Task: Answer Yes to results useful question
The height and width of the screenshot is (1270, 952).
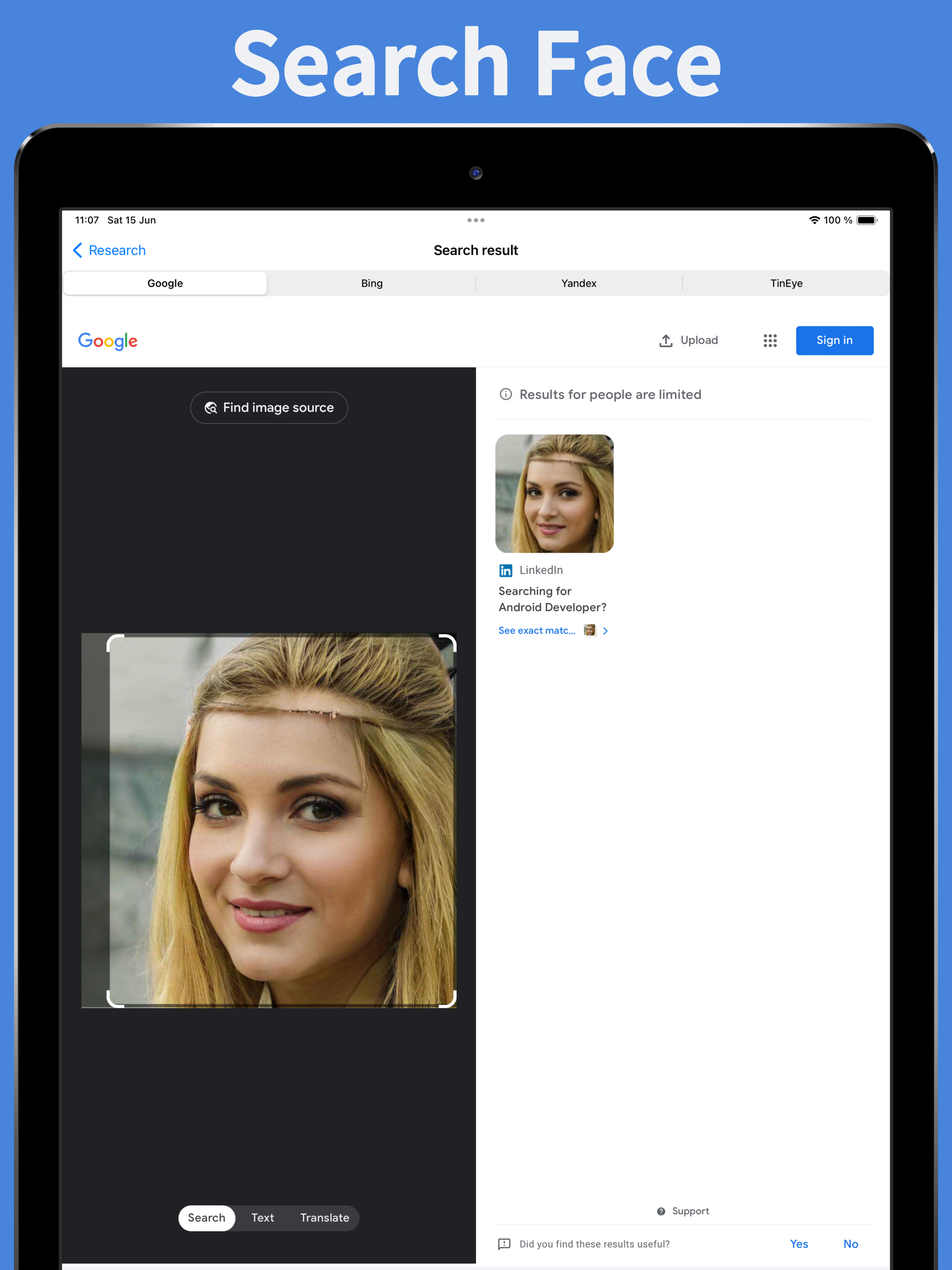Action: (799, 1244)
